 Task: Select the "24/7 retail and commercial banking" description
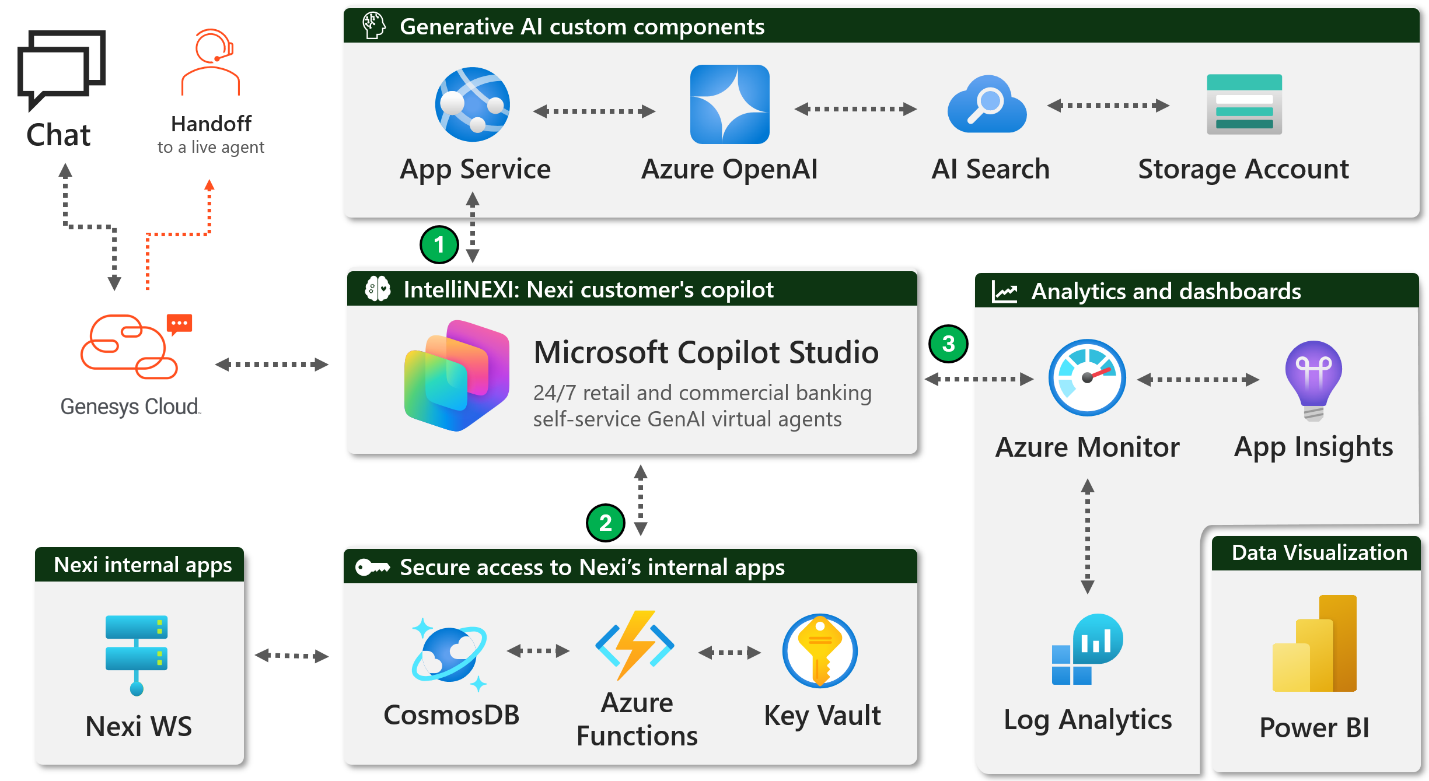pyautogui.click(x=703, y=393)
